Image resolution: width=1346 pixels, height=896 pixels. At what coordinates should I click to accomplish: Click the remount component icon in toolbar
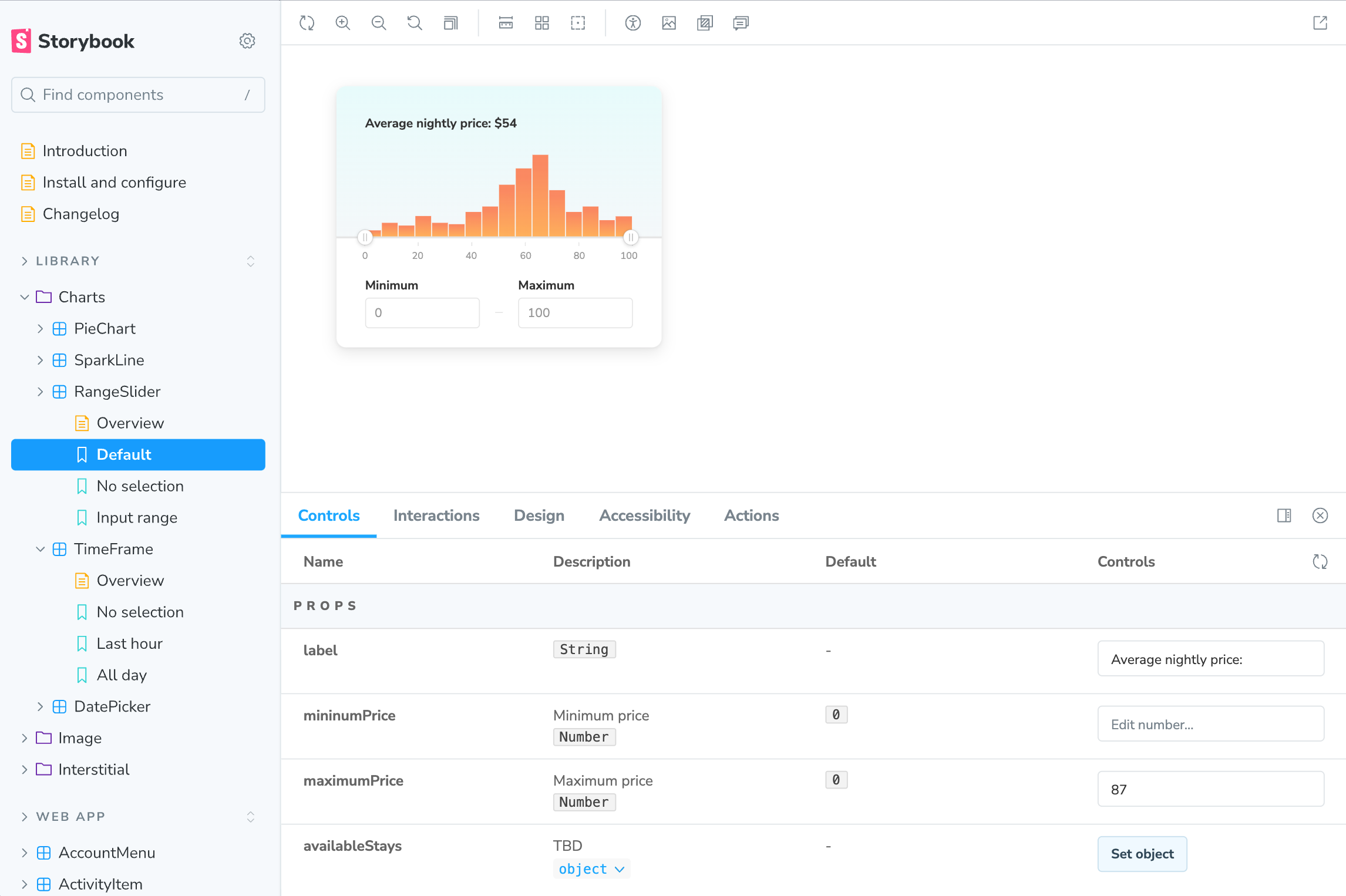pyautogui.click(x=307, y=23)
